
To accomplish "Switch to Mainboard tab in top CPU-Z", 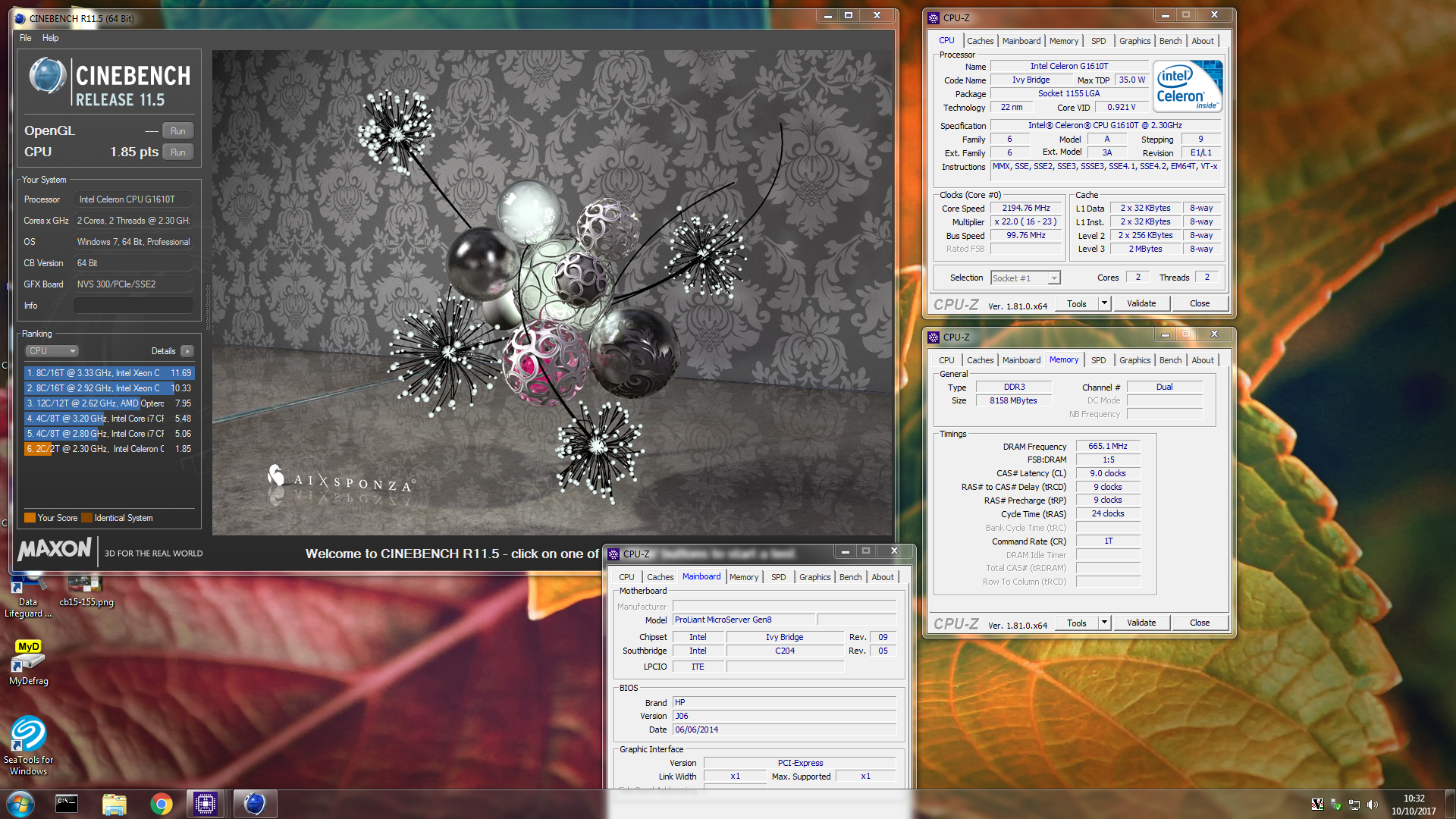I will pos(1021,41).
